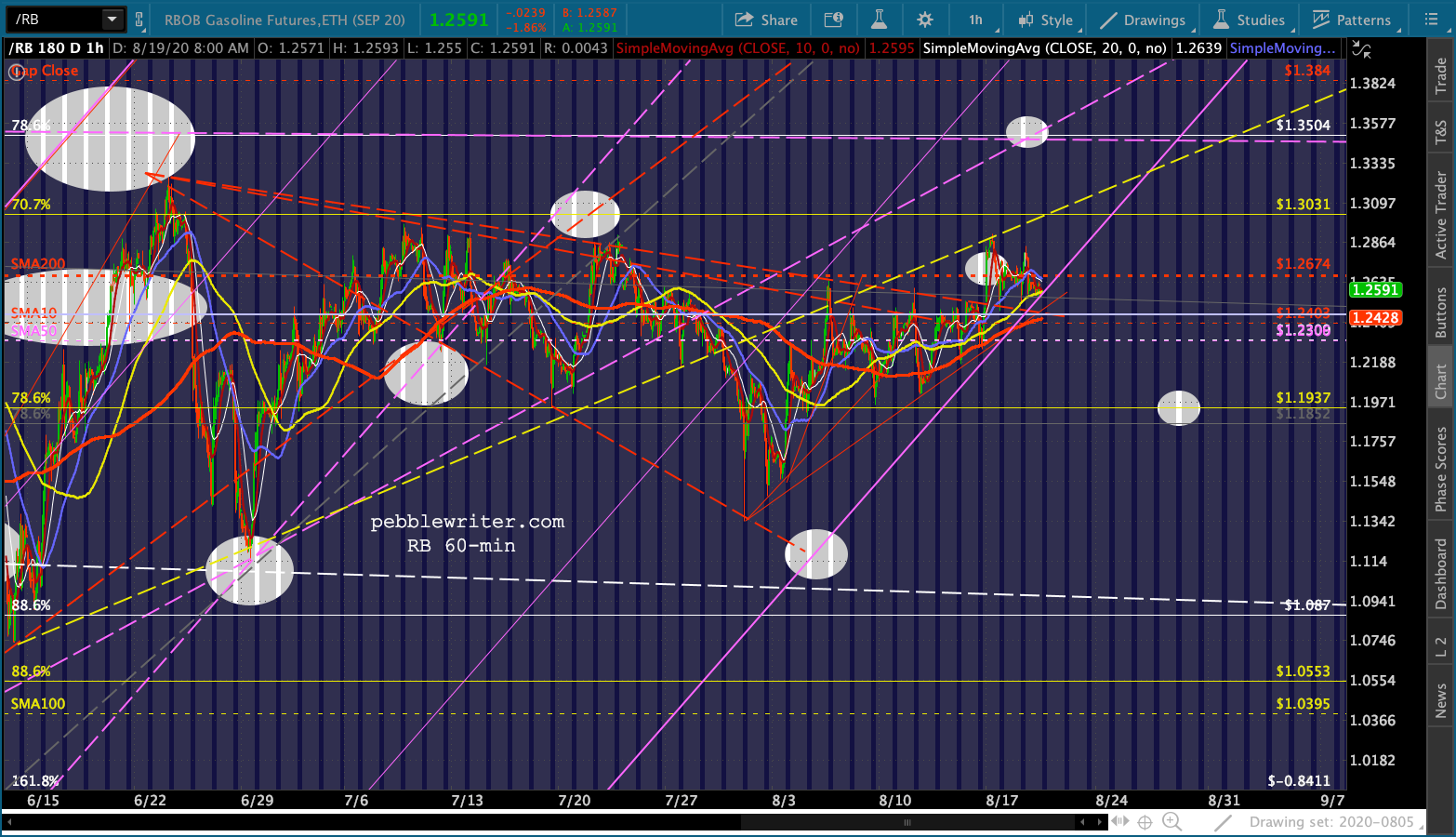This screenshot has height=837, width=1456.
Task: Click the product info card icon
Action: [x=834, y=20]
